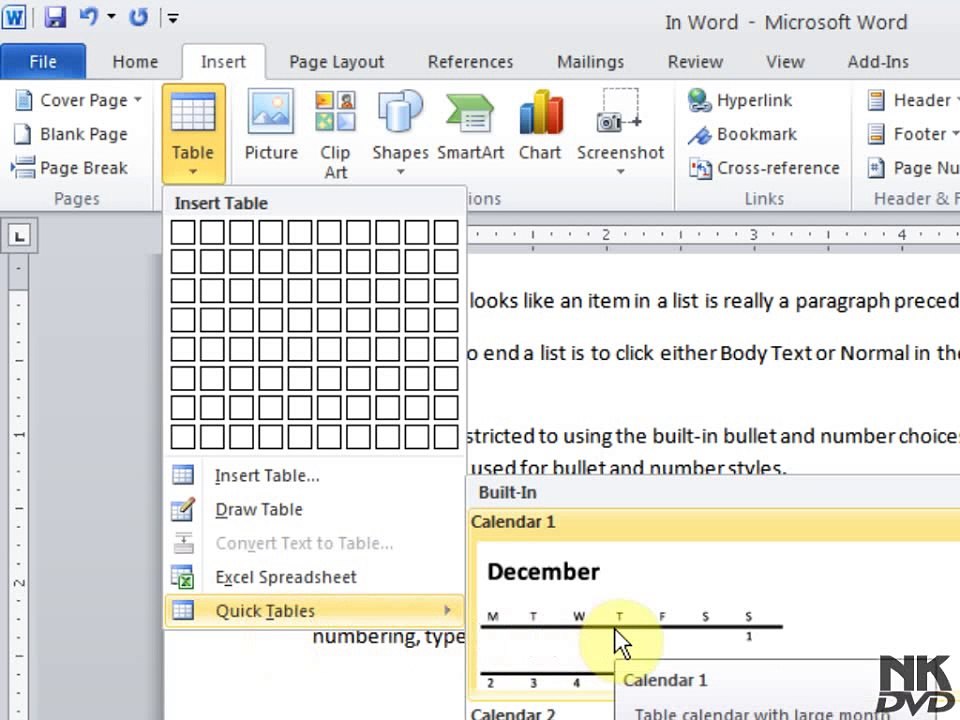Open the Add-Ins tab
960x720 pixels.
pyautogui.click(x=878, y=62)
